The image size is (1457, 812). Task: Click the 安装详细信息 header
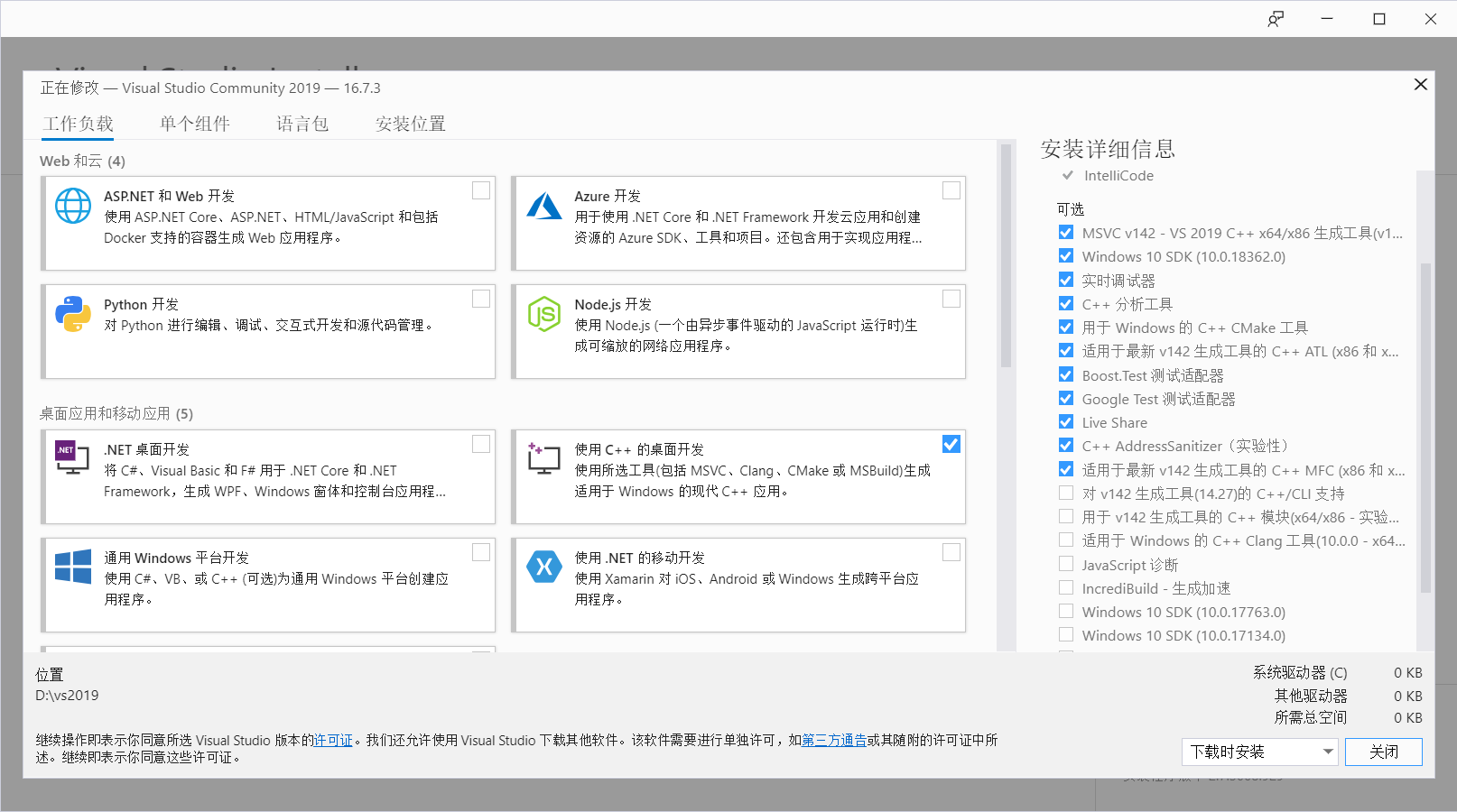[1108, 149]
